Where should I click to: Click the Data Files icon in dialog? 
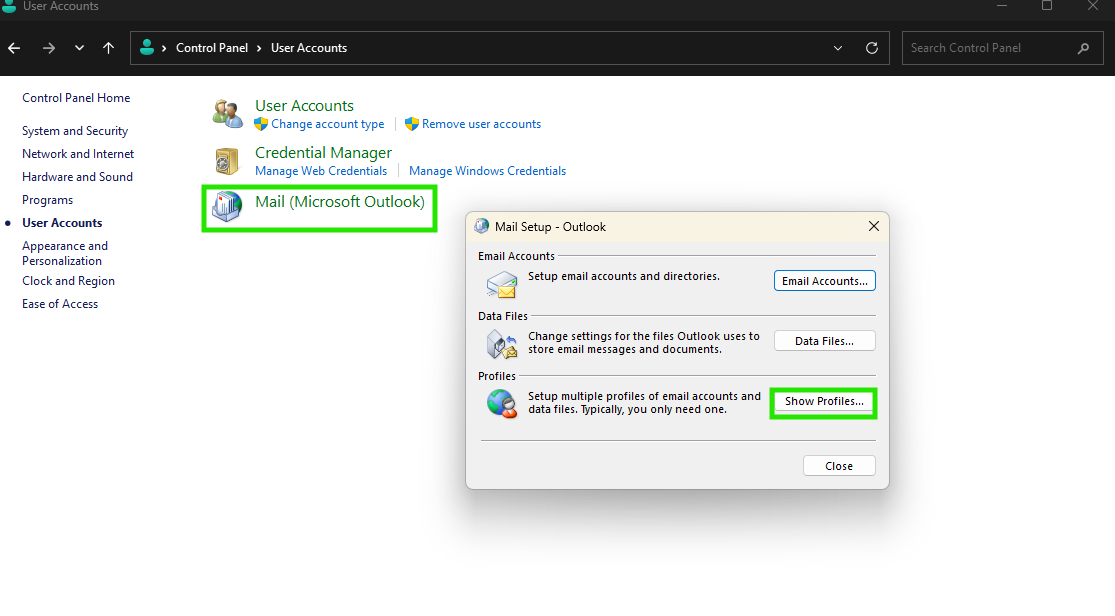tap(501, 344)
